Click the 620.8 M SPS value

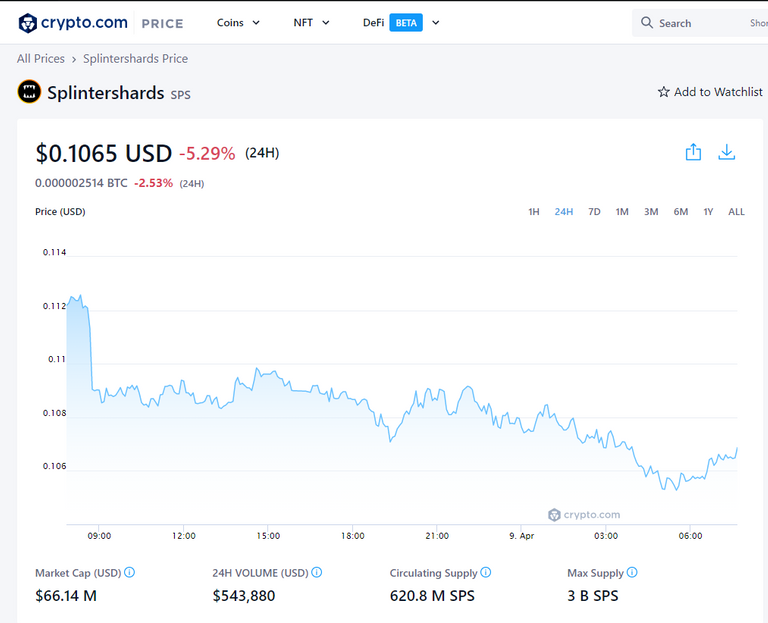(x=432, y=596)
